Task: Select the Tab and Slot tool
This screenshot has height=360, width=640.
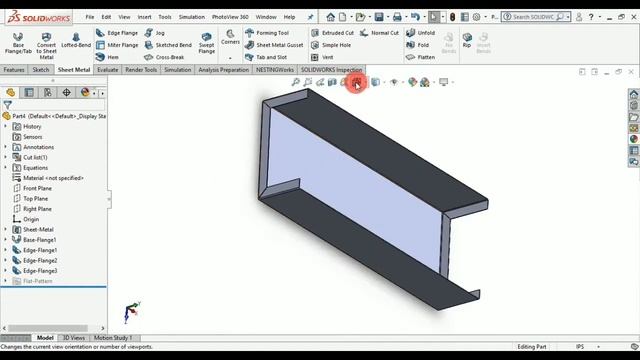Action: click(266, 57)
